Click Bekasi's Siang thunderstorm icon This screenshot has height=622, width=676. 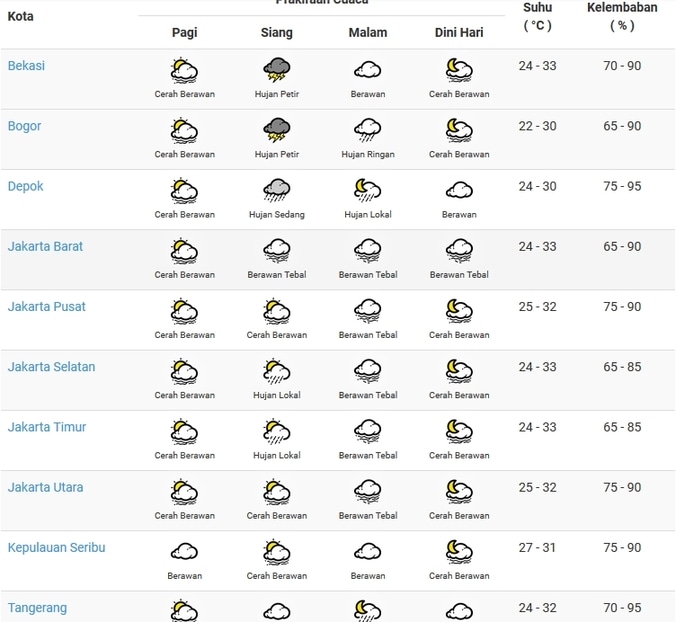[x=277, y=70]
